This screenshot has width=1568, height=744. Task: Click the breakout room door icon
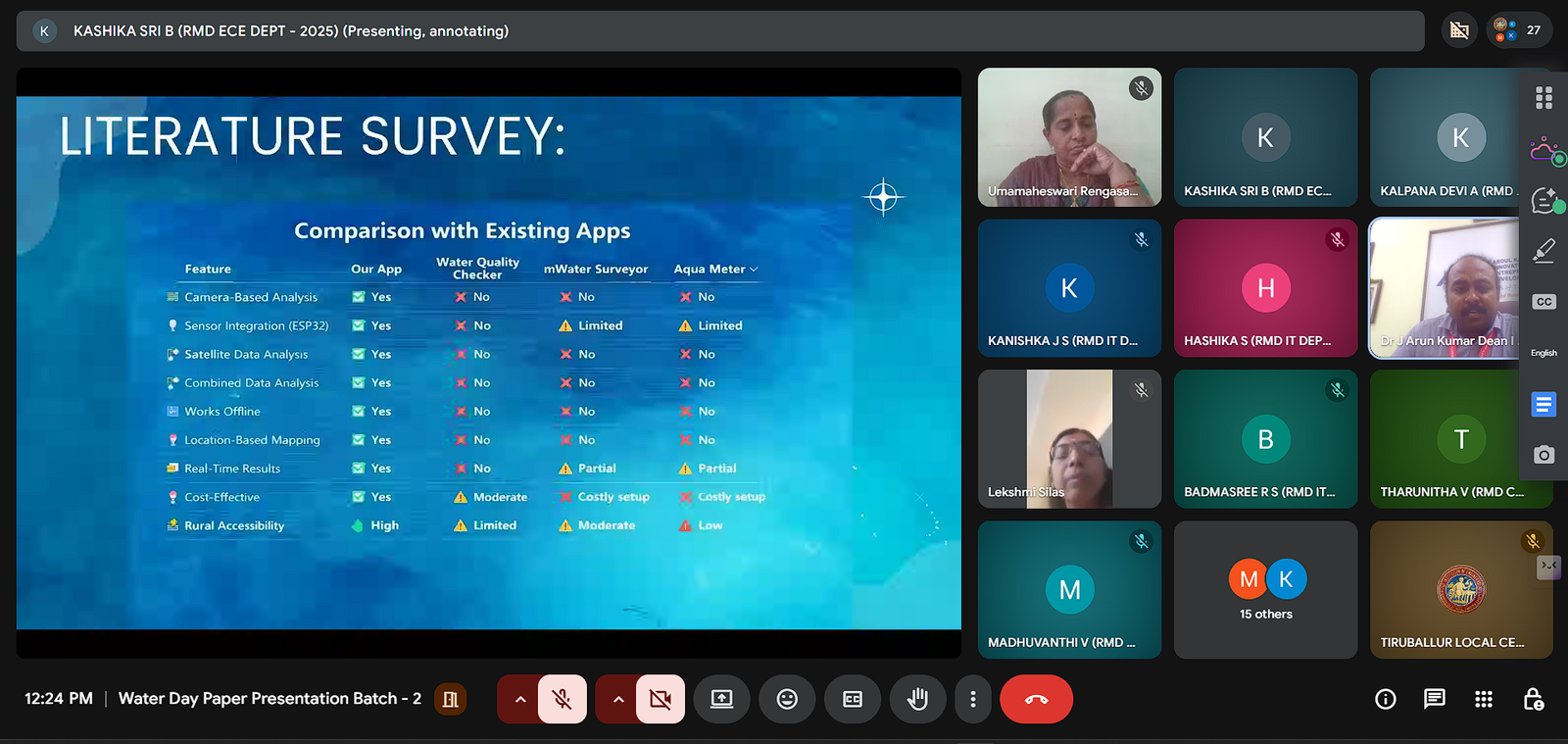click(450, 699)
